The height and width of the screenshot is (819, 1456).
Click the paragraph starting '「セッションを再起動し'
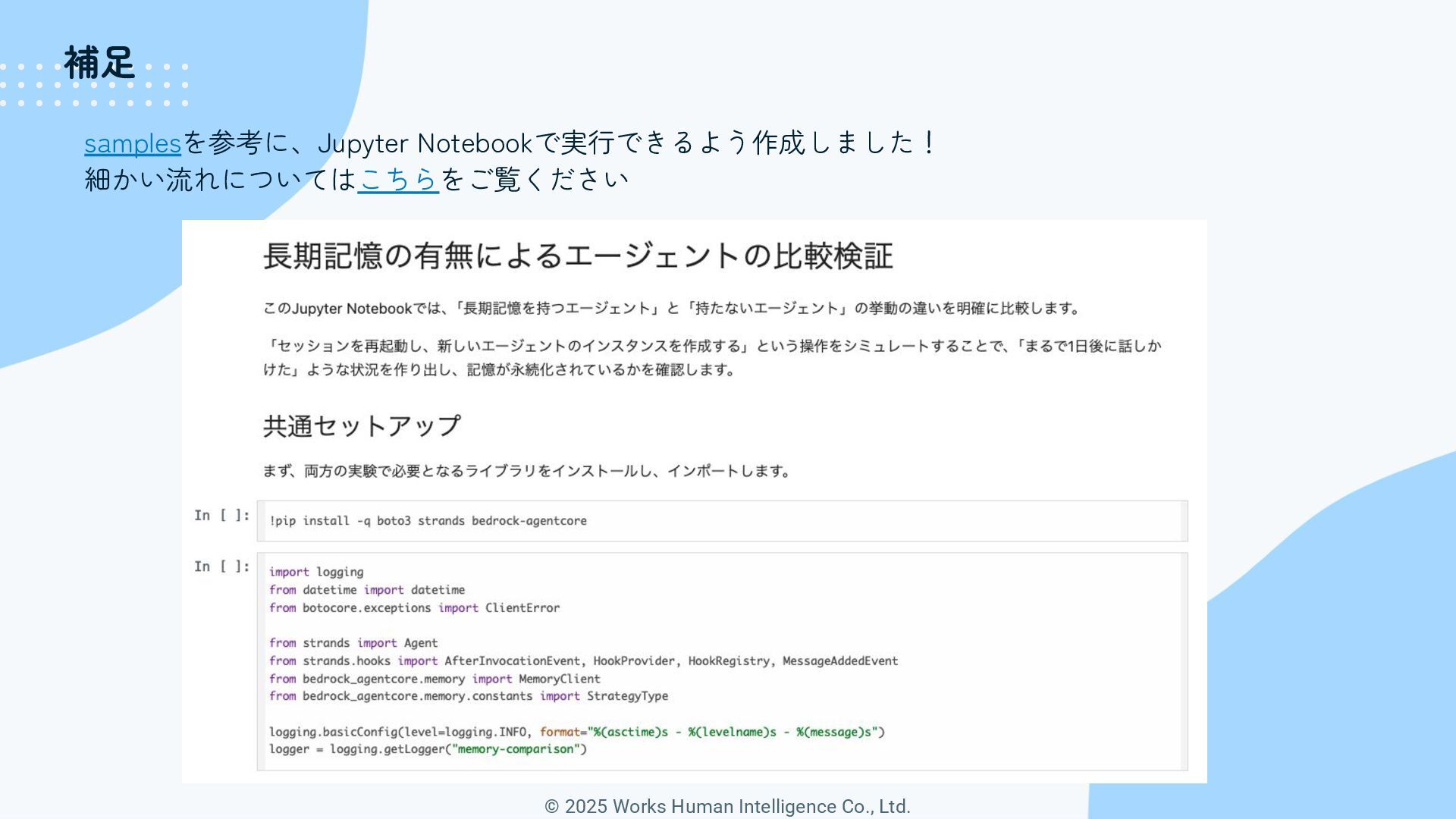(x=712, y=358)
